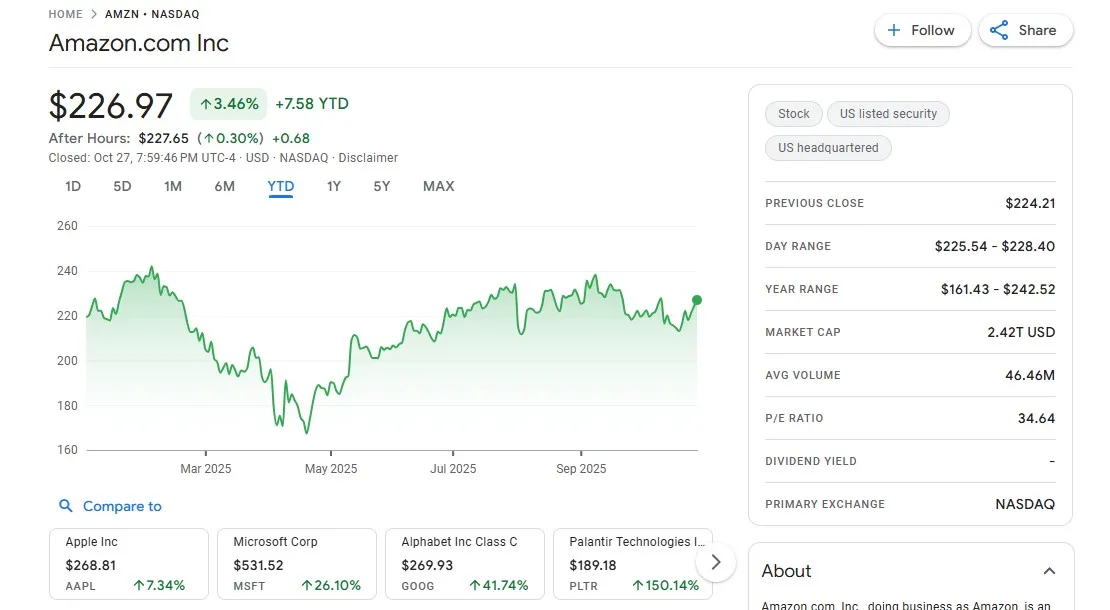1110x610 pixels.
Task: Select the Stock category chip
Action: (793, 114)
